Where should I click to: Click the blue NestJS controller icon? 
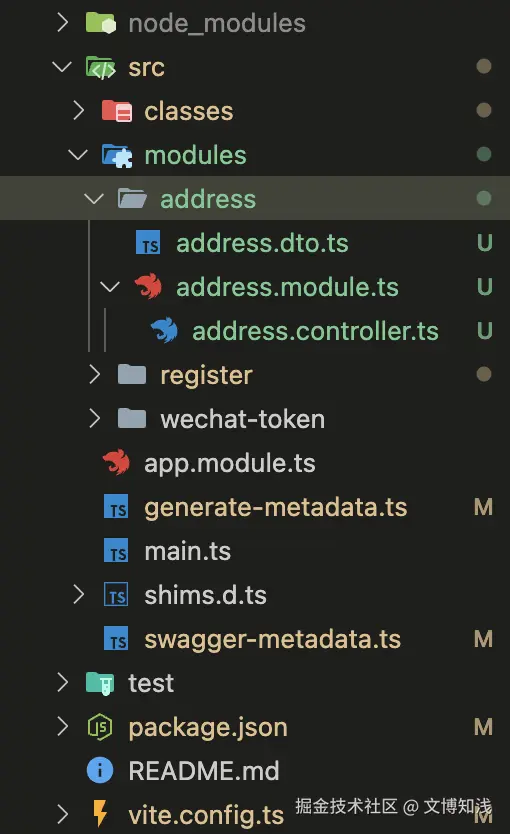pyautogui.click(x=164, y=331)
